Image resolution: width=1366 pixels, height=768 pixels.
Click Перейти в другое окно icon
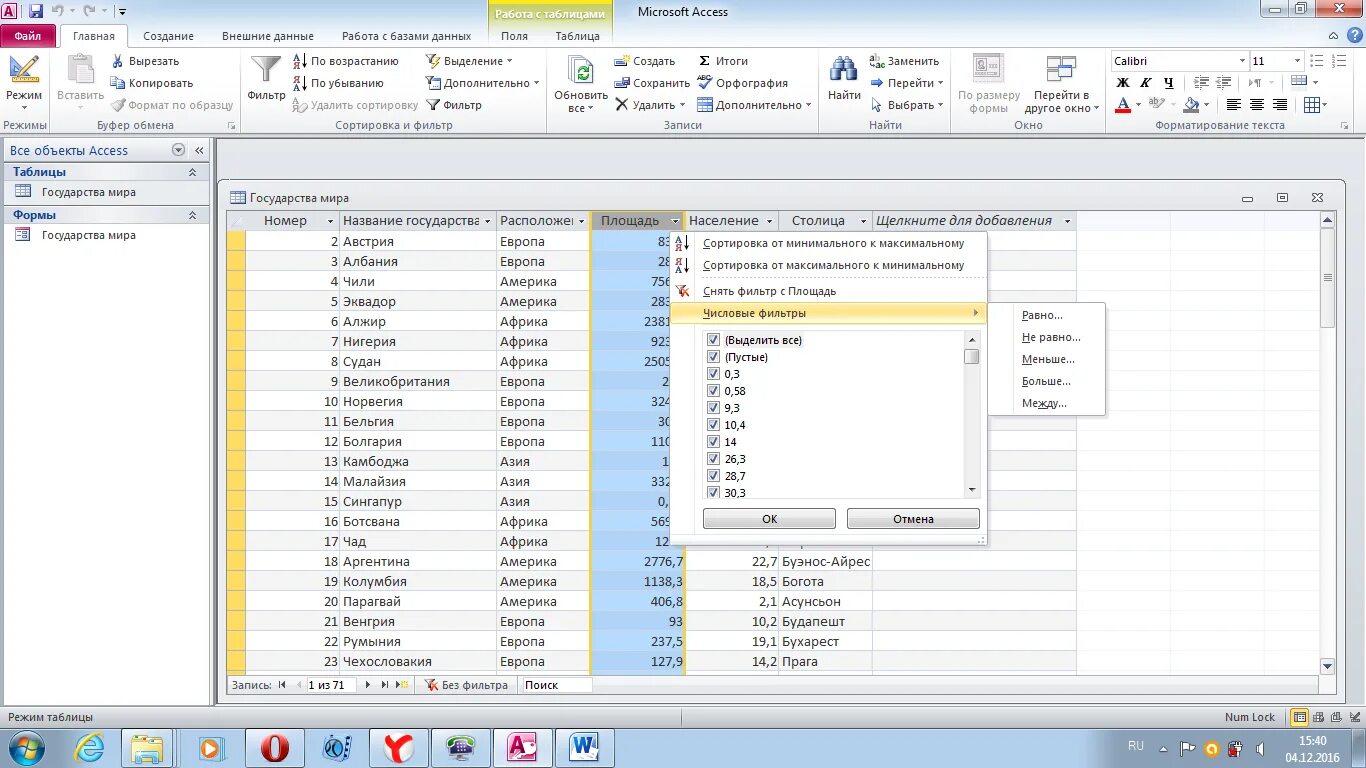coord(1061,70)
